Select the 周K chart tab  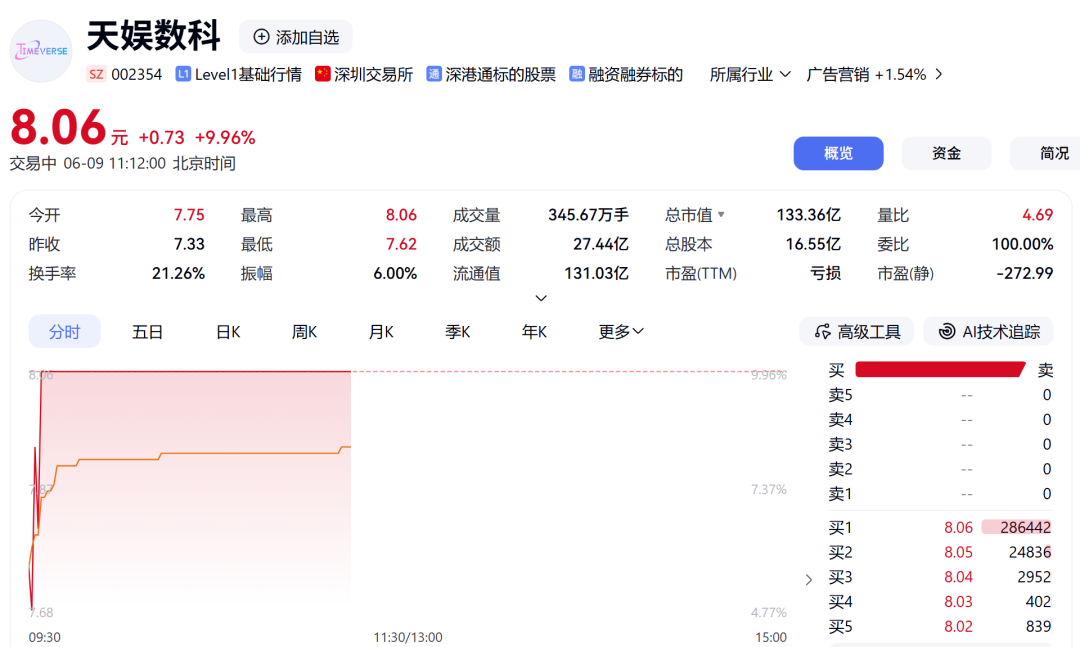[304, 331]
